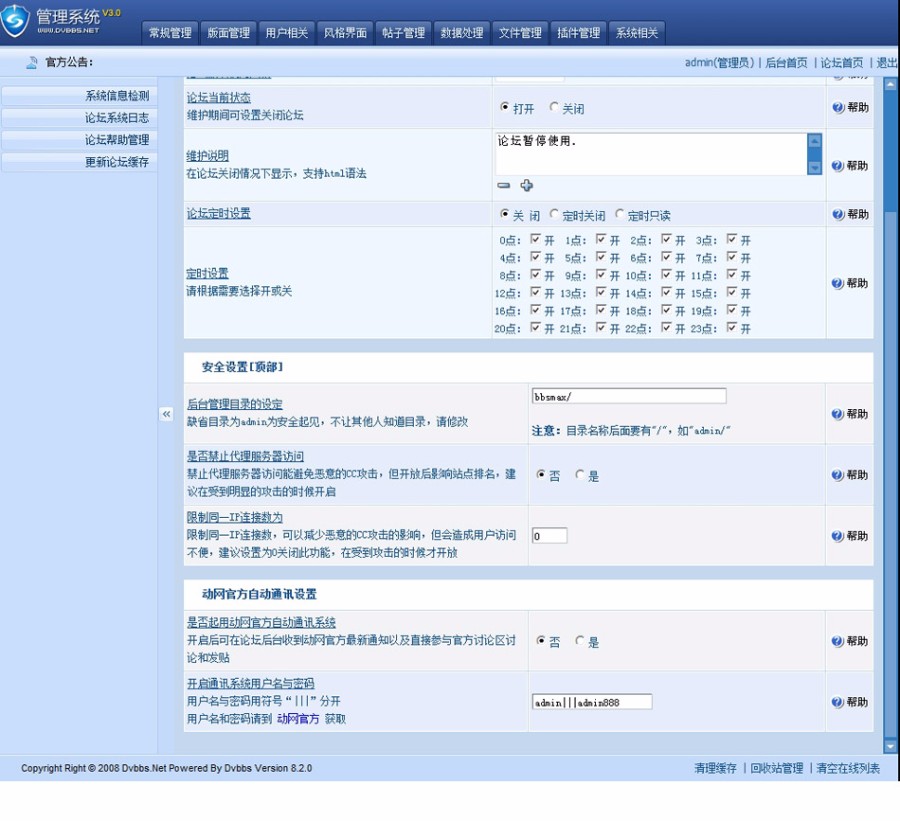Screen dimensions: 900x821
Task: Open 论坛系统日志 in the sidebar
Action: (79, 118)
